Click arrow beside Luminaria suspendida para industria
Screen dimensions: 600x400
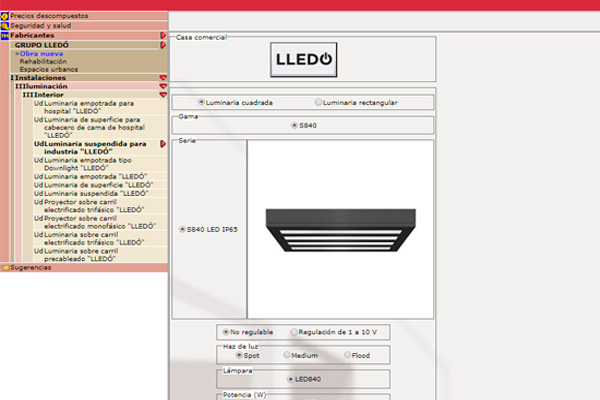point(163,144)
